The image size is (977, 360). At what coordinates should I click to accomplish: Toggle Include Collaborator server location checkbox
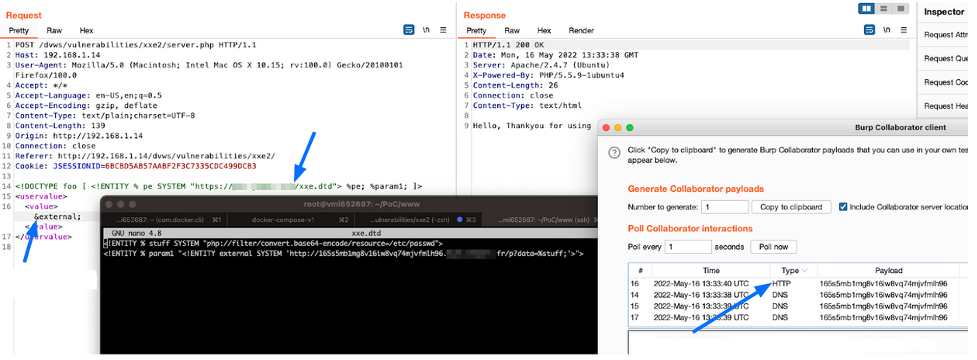pyautogui.click(x=843, y=207)
